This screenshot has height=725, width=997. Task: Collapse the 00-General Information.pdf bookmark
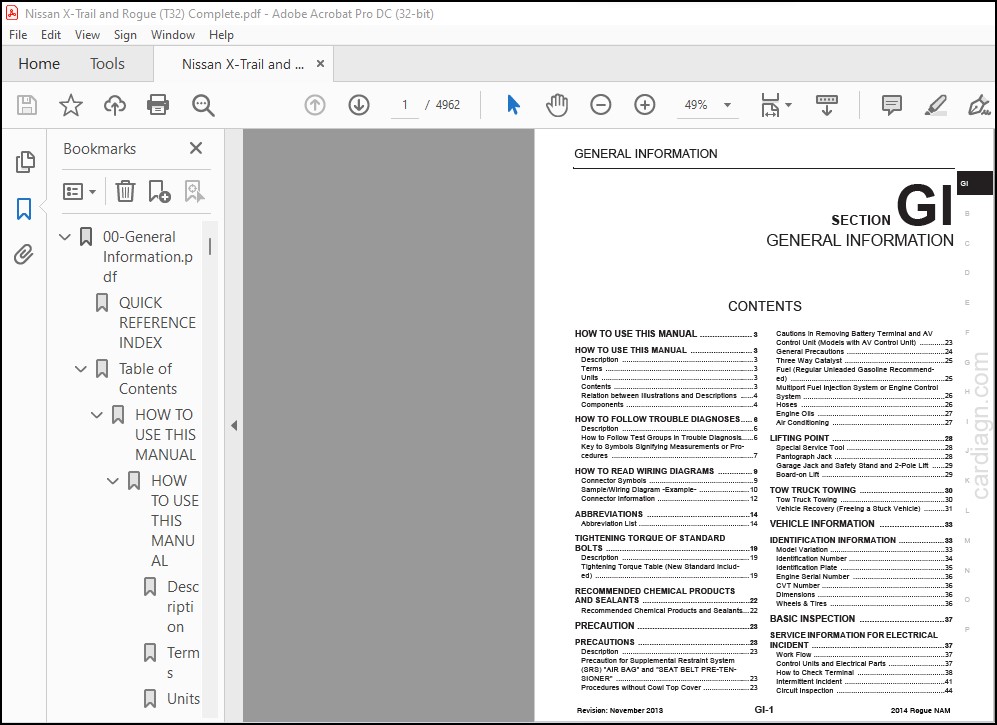point(64,237)
